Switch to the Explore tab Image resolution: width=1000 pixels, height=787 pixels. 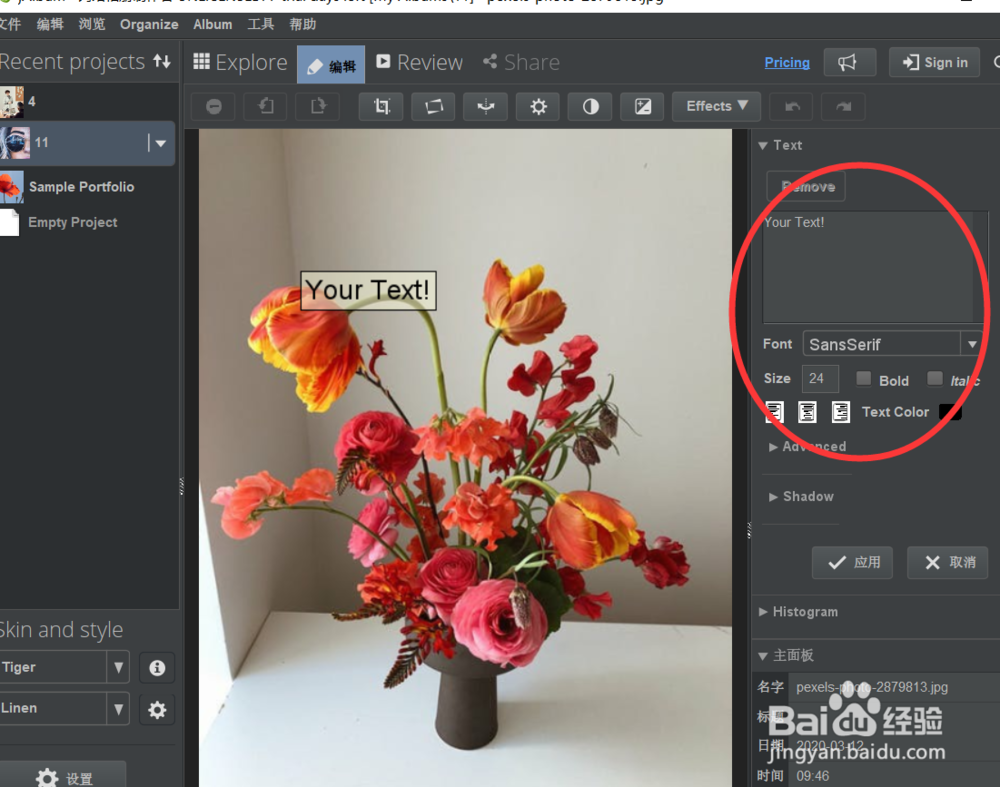click(240, 63)
